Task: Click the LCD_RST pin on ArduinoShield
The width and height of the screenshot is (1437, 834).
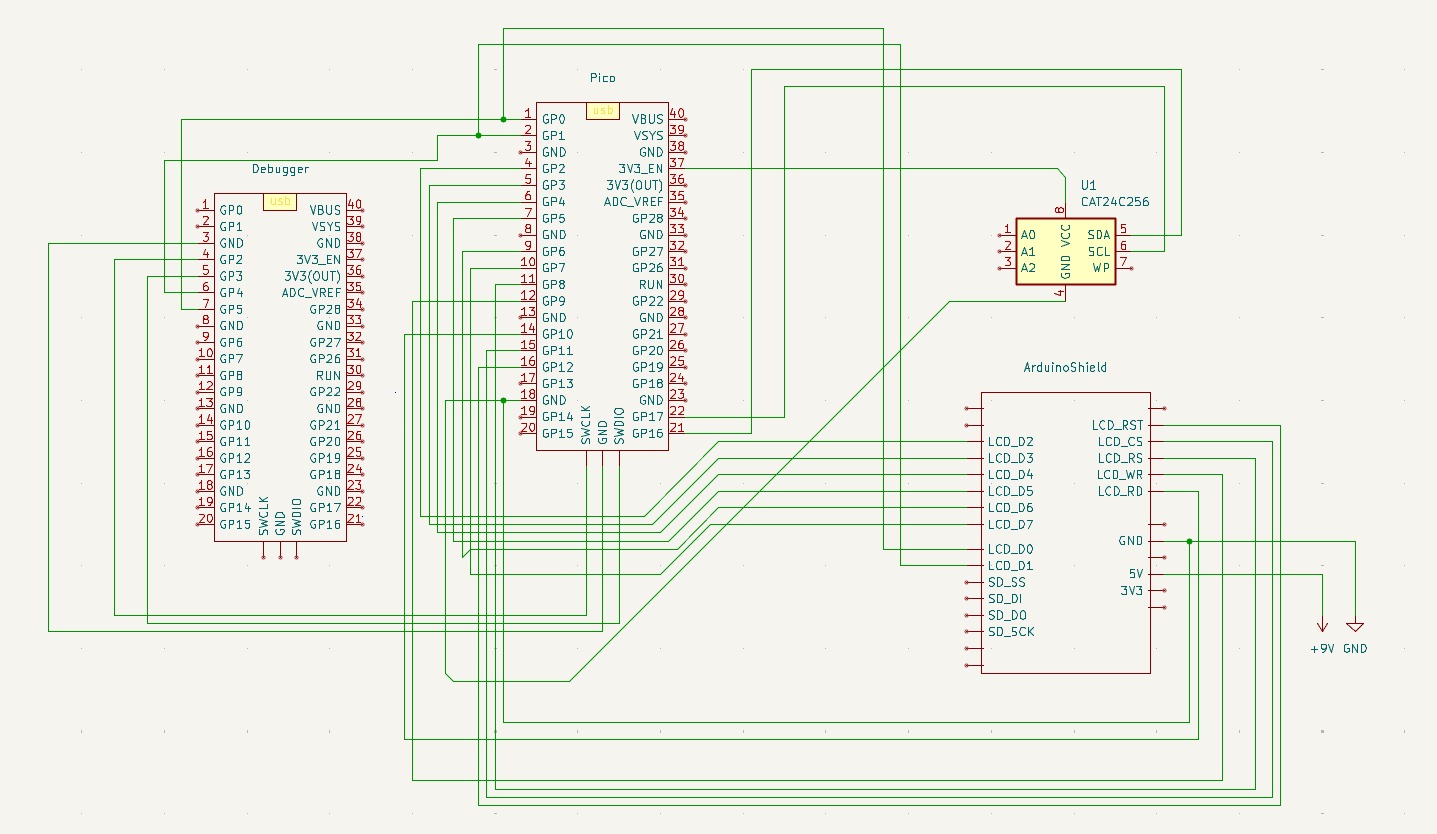Action: click(1117, 425)
